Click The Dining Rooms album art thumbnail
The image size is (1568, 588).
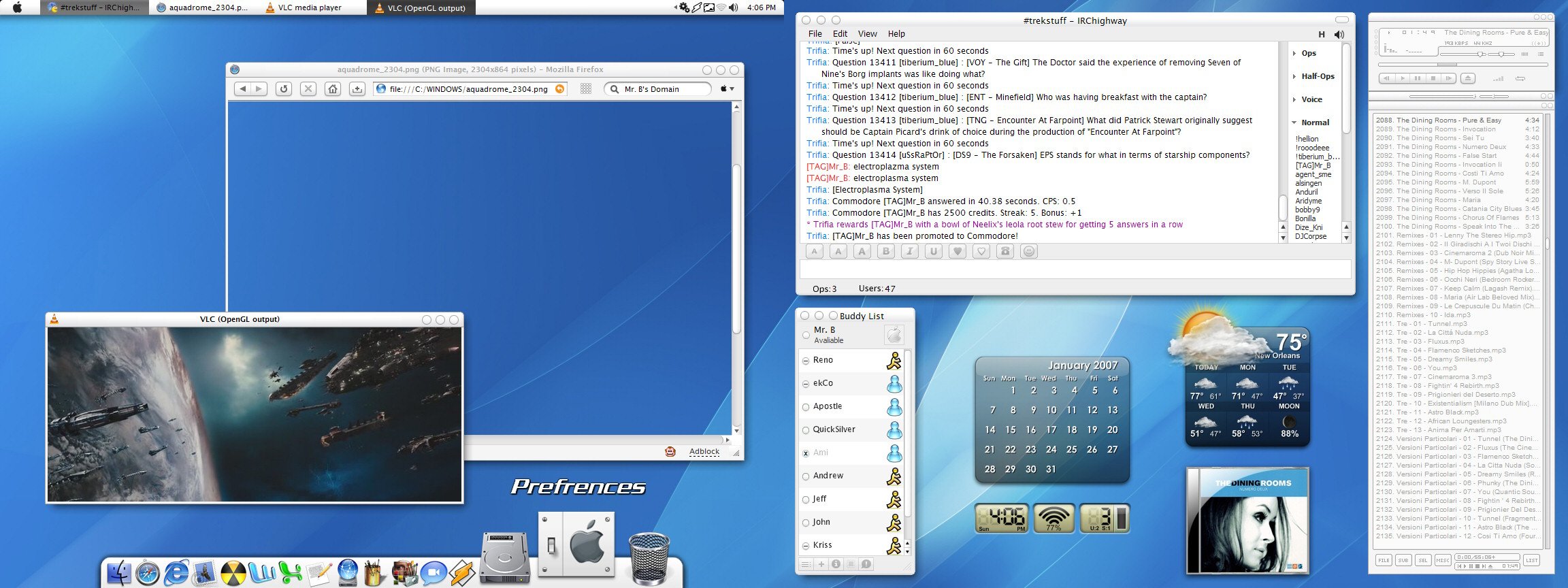point(1247,521)
